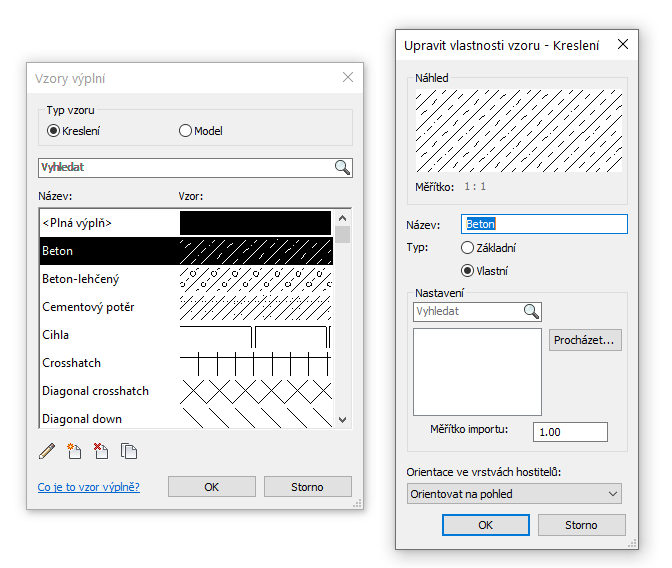The width and height of the screenshot is (672, 568).
Task: Select the Model pattern type
Action: 185,131
